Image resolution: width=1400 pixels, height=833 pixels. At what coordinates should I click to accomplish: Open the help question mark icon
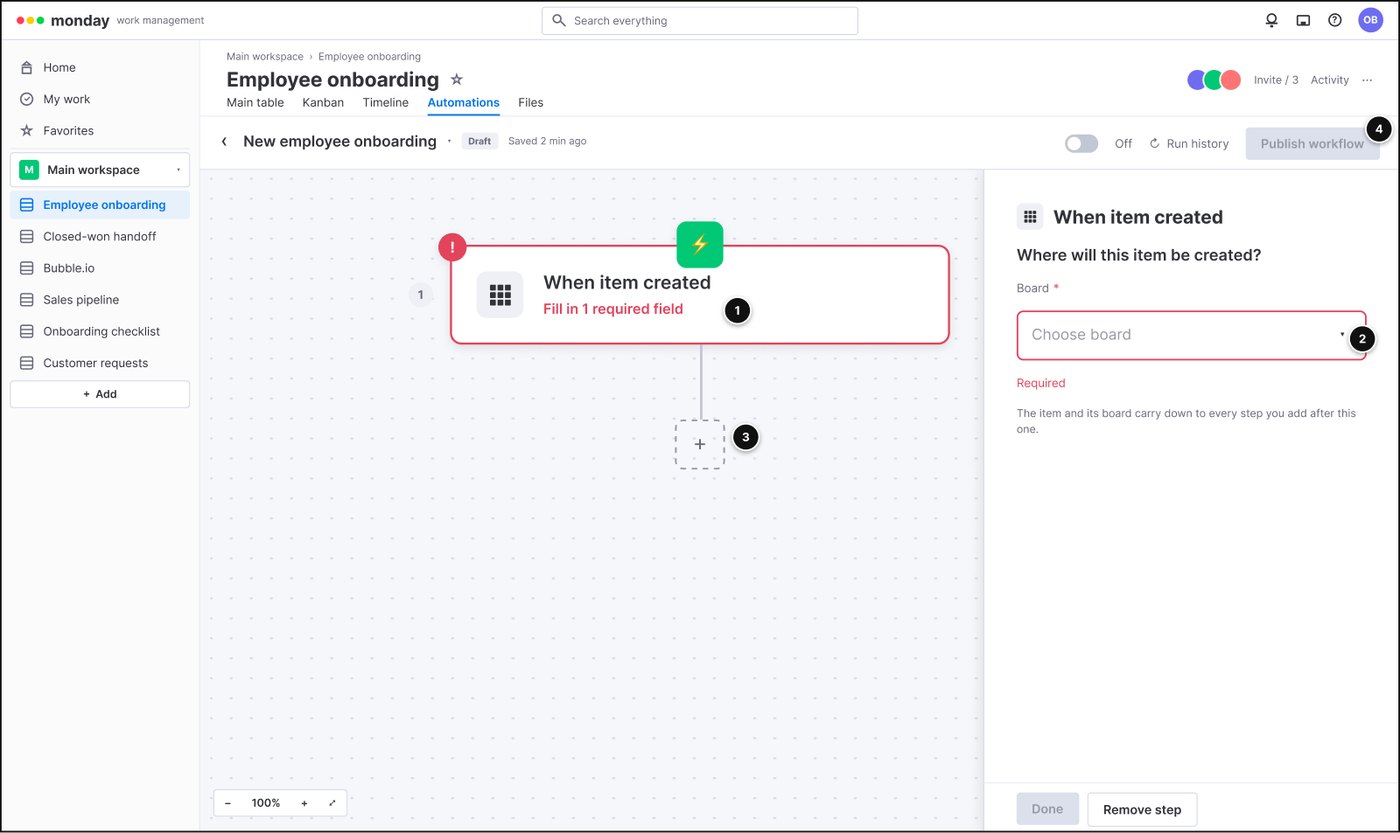1335,20
